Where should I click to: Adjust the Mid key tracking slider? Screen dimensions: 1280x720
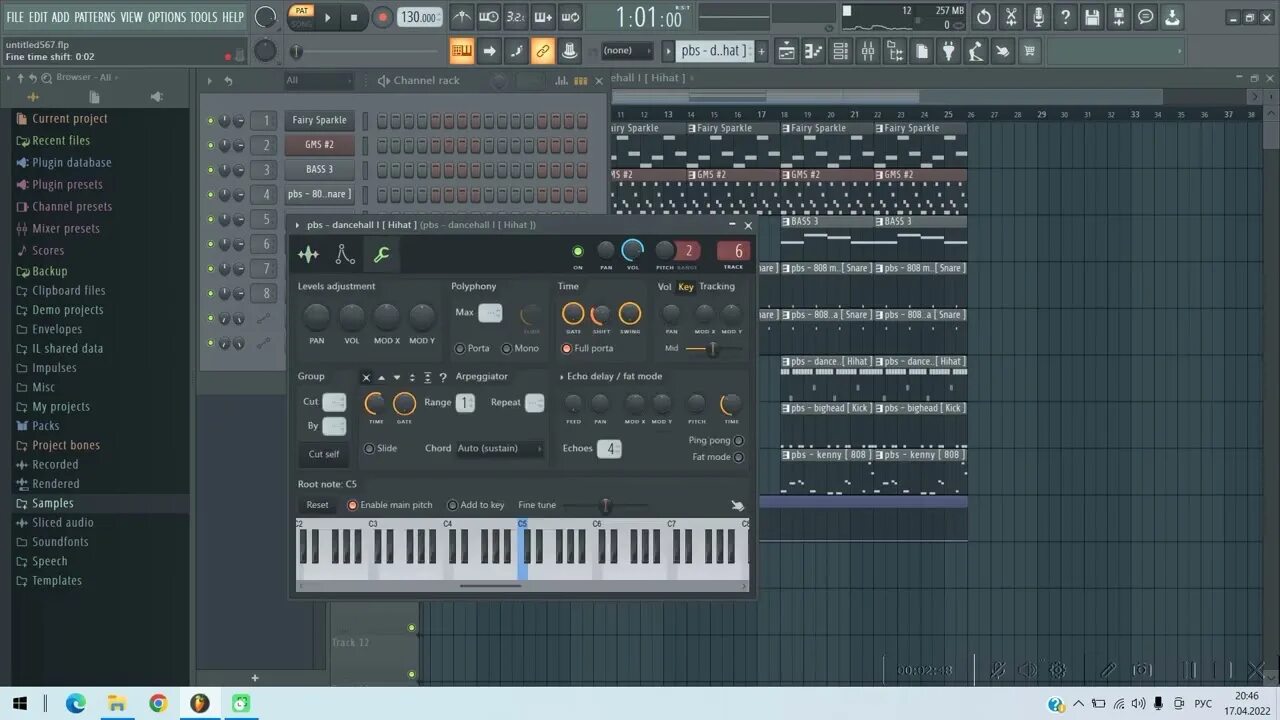(x=712, y=348)
